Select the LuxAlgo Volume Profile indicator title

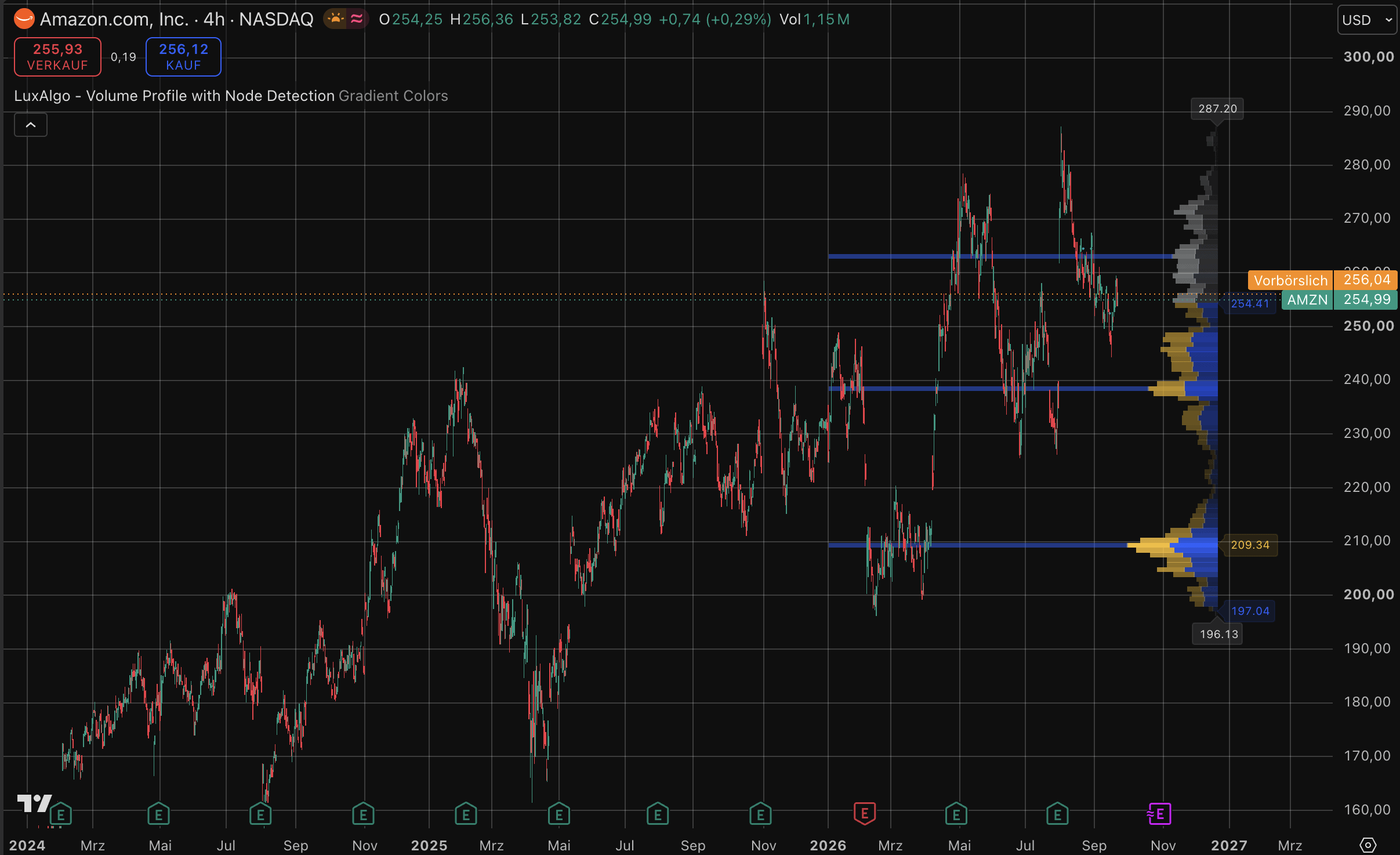click(x=175, y=96)
